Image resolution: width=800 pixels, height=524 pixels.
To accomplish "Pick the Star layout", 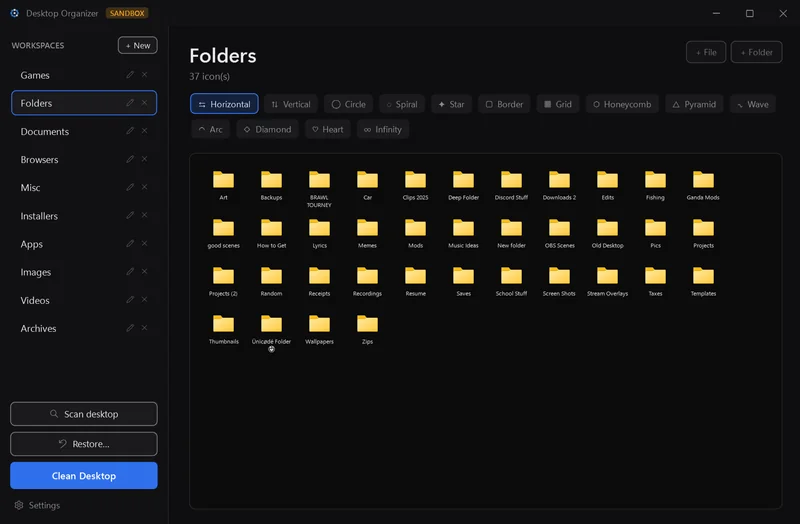I will coord(452,104).
